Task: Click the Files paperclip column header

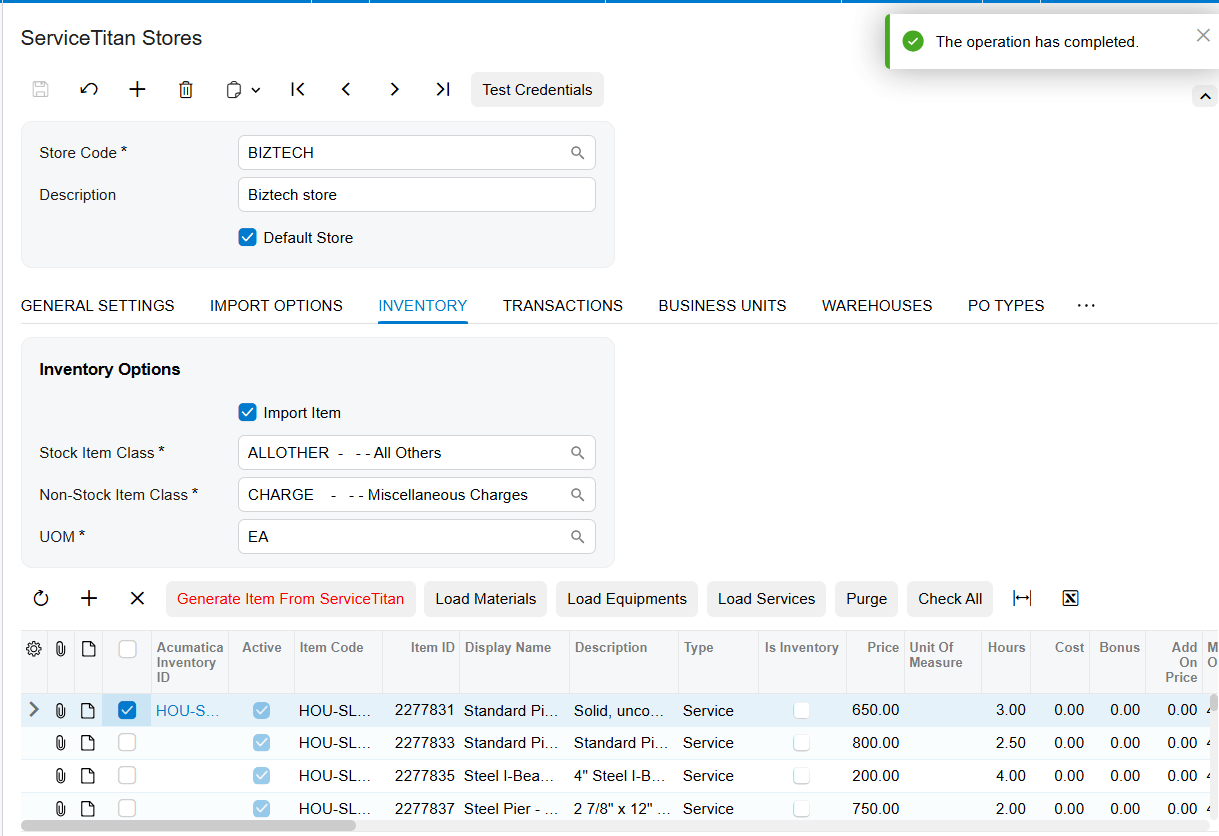Action: [61, 649]
